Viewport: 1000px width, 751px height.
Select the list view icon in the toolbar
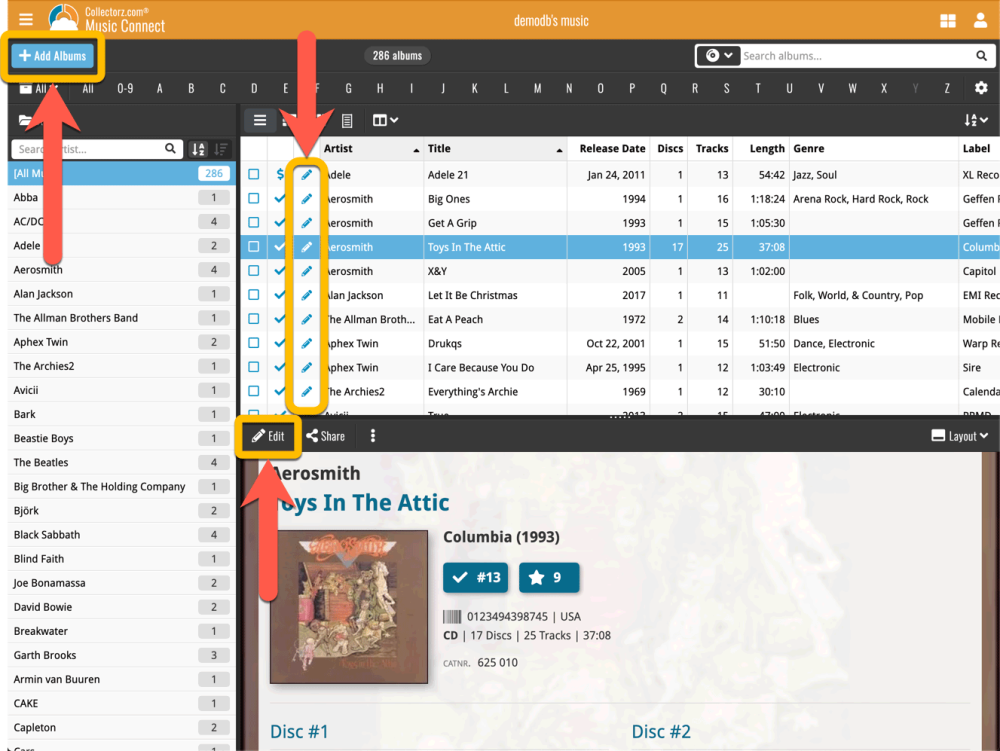[259, 119]
